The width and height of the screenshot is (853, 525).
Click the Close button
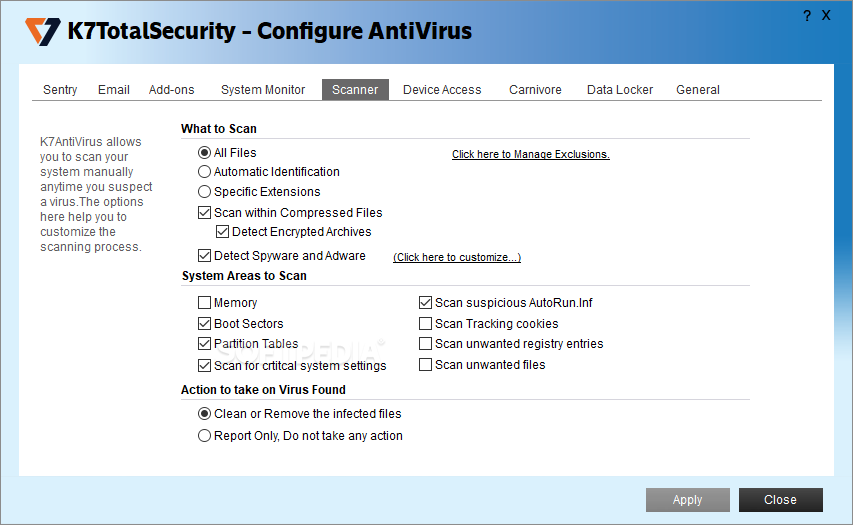780,499
